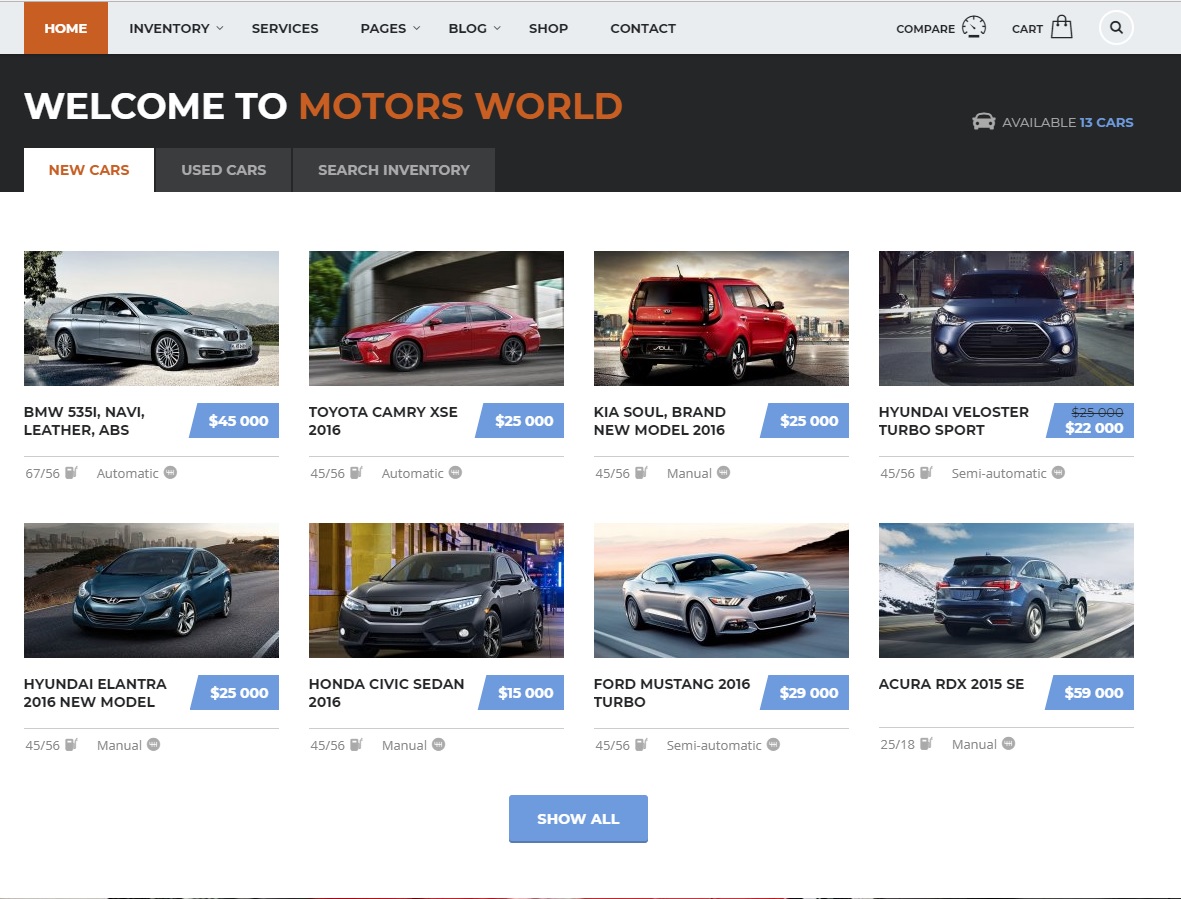The height and width of the screenshot is (899, 1181).
Task: Open Honda Civic Sedan 2016 title
Action: coord(386,693)
